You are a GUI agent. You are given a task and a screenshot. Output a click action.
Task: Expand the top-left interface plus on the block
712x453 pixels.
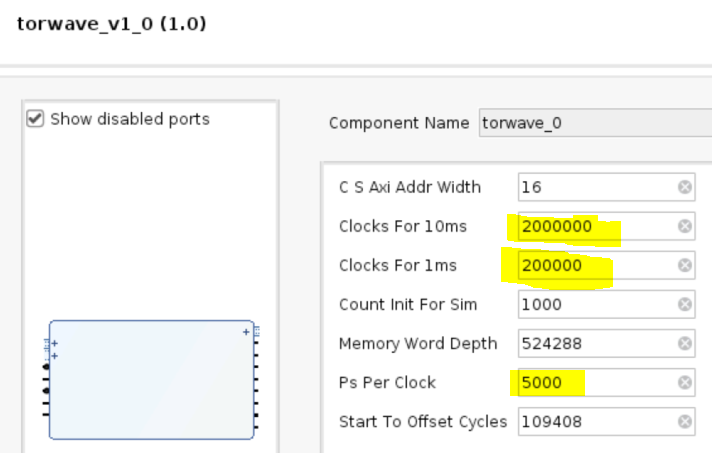pyautogui.click(x=54, y=344)
